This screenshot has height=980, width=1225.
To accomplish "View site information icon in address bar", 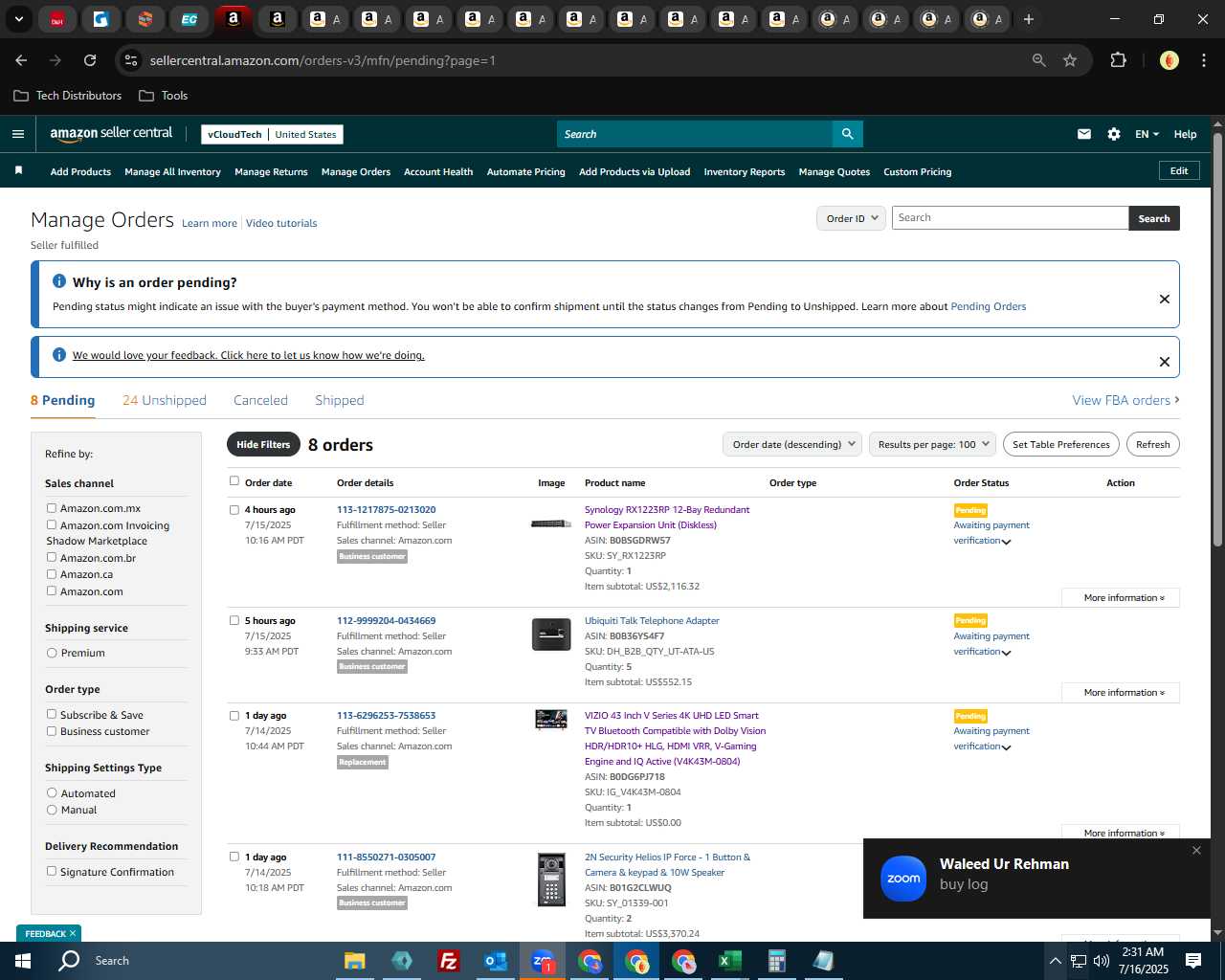I will (x=131, y=60).
